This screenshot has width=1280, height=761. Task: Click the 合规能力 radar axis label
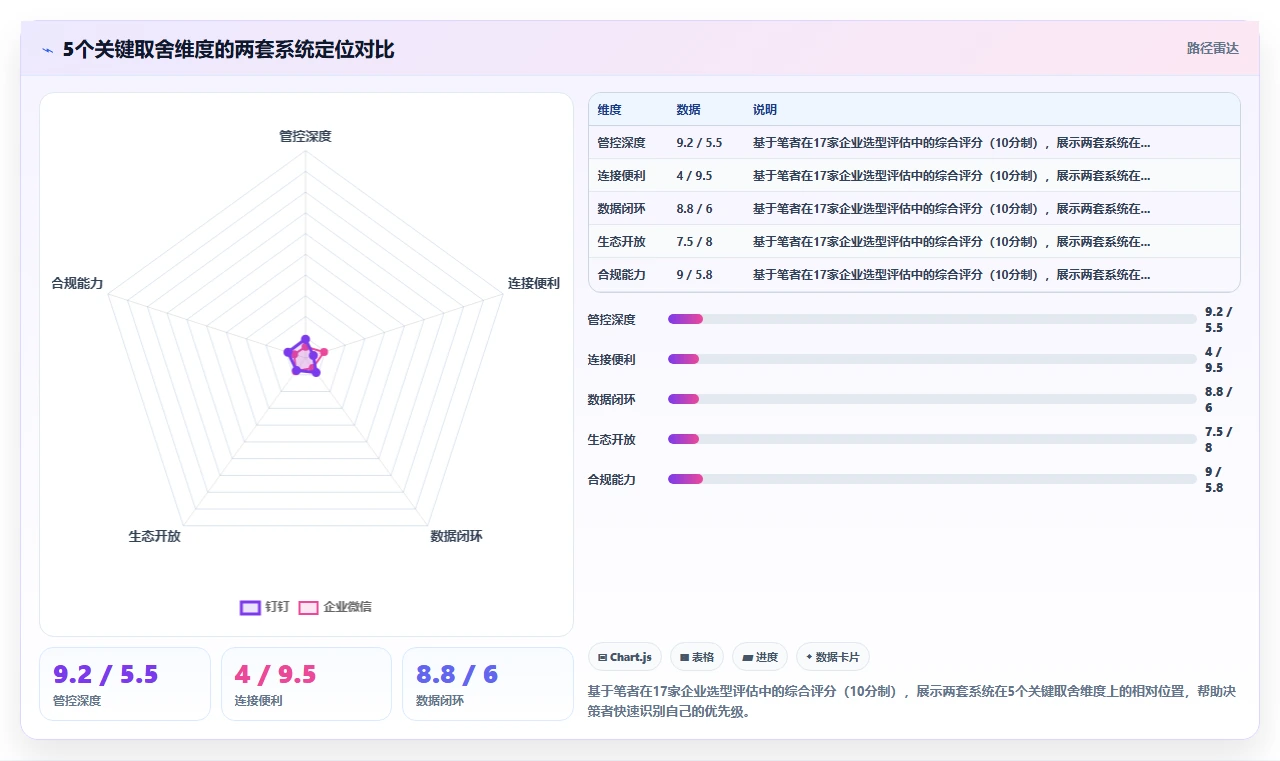click(x=77, y=283)
